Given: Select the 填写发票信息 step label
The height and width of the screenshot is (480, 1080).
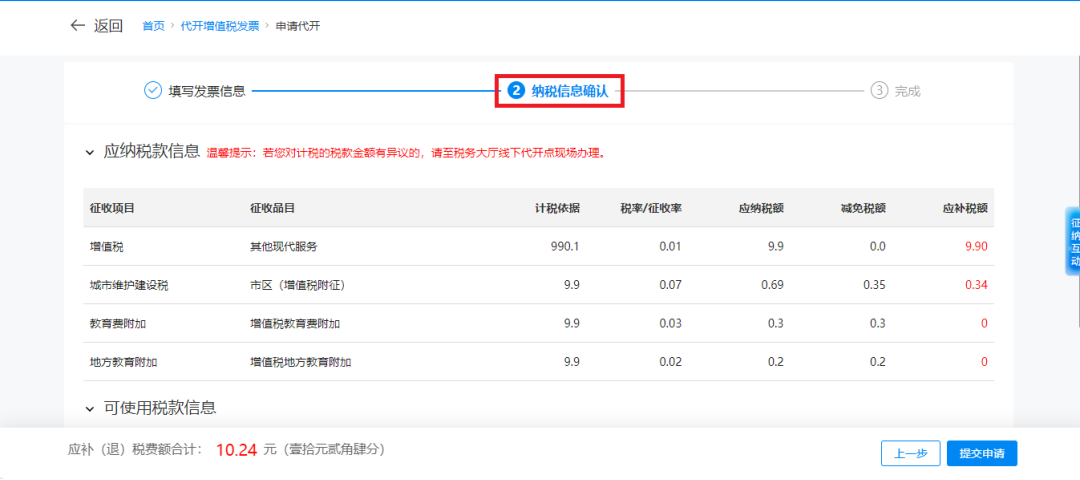Looking at the screenshot, I should pos(207,91).
